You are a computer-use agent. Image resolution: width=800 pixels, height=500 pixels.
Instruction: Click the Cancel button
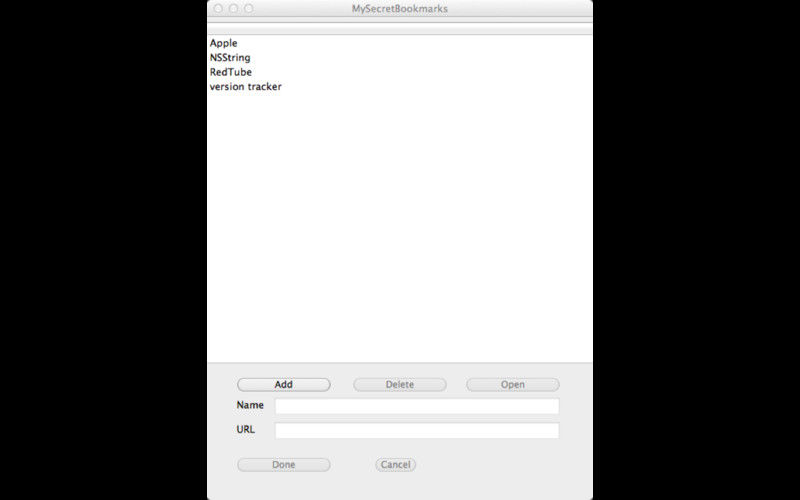click(x=395, y=465)
